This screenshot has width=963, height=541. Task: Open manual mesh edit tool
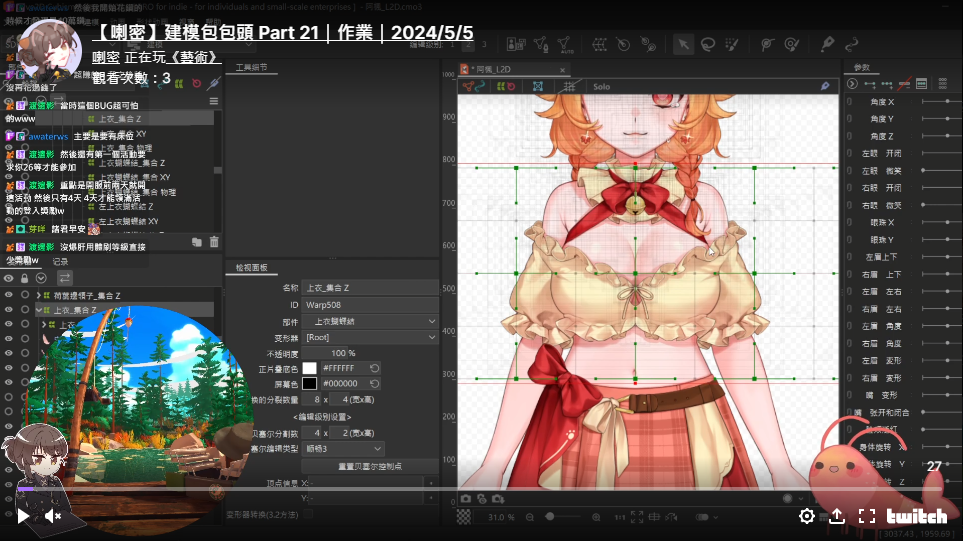(x=540, y=44)
